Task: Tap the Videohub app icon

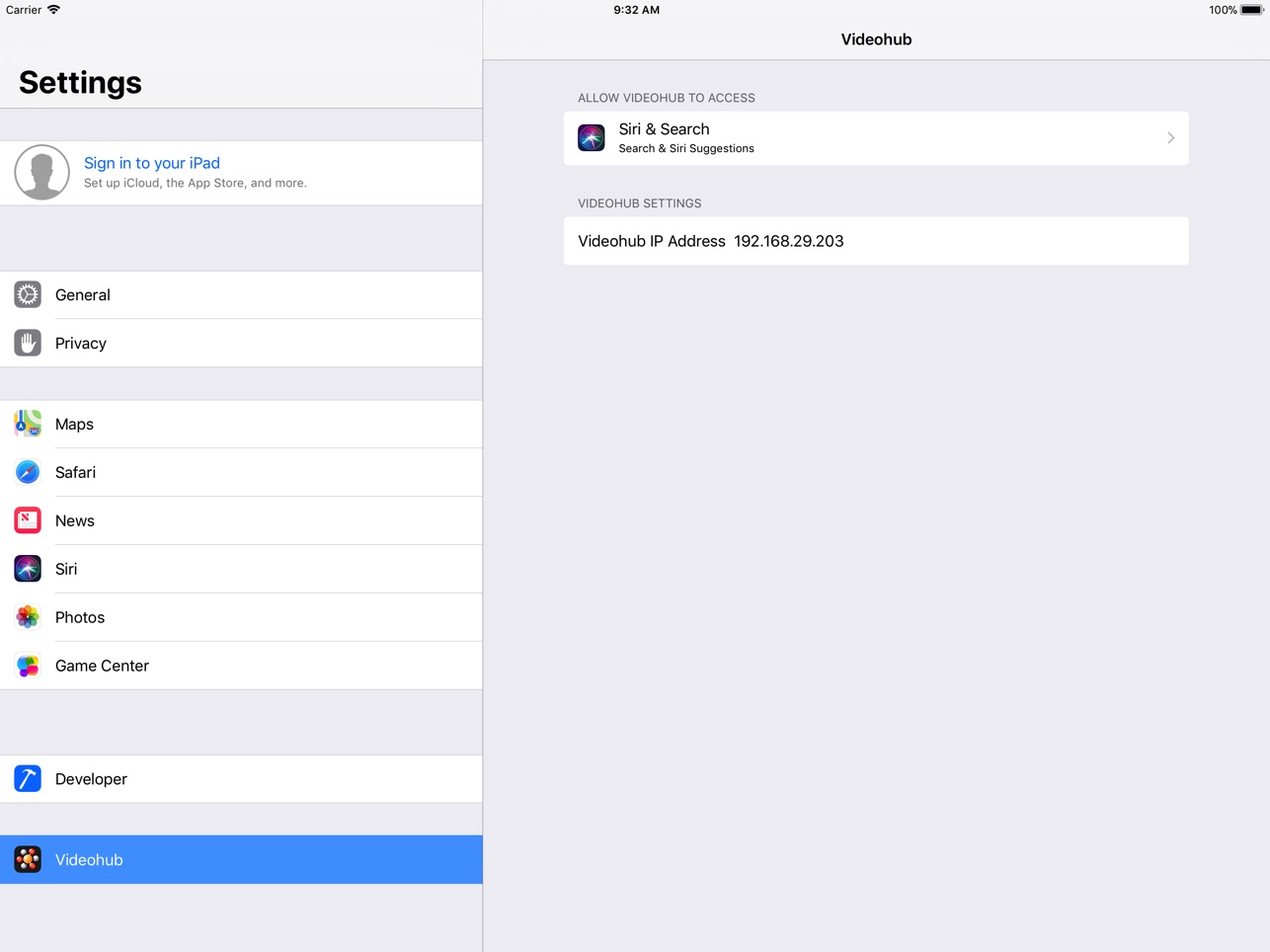Action: [28, 859]
